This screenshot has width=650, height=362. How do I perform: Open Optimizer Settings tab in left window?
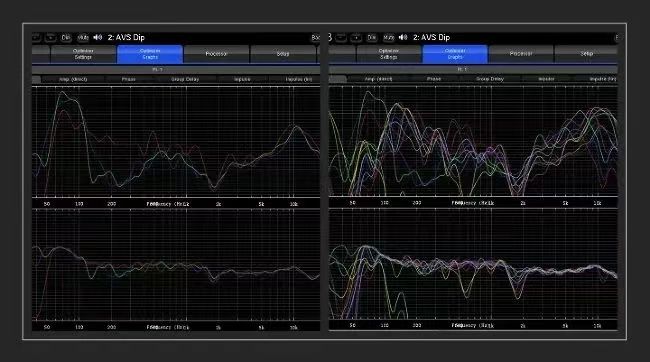click(83, 54)
